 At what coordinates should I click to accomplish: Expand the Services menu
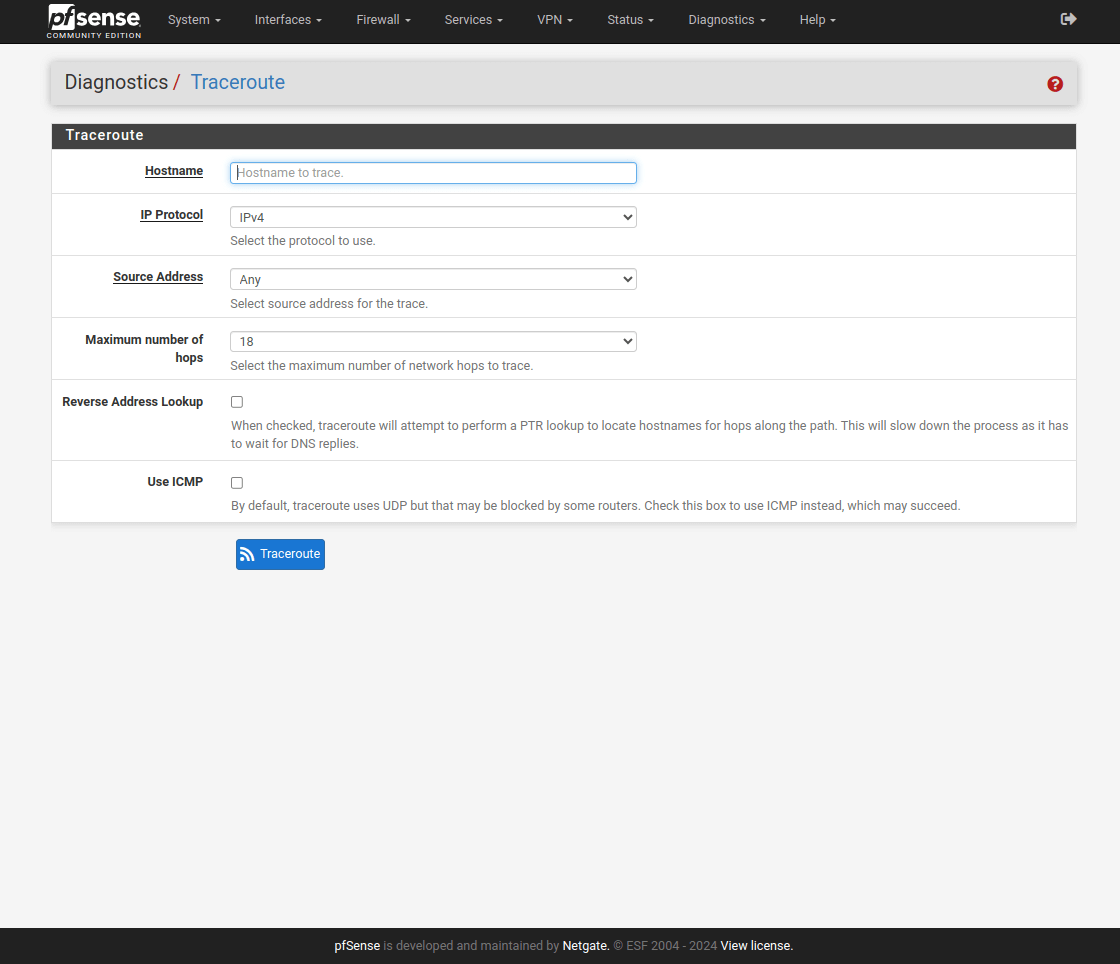click(473, 20)
